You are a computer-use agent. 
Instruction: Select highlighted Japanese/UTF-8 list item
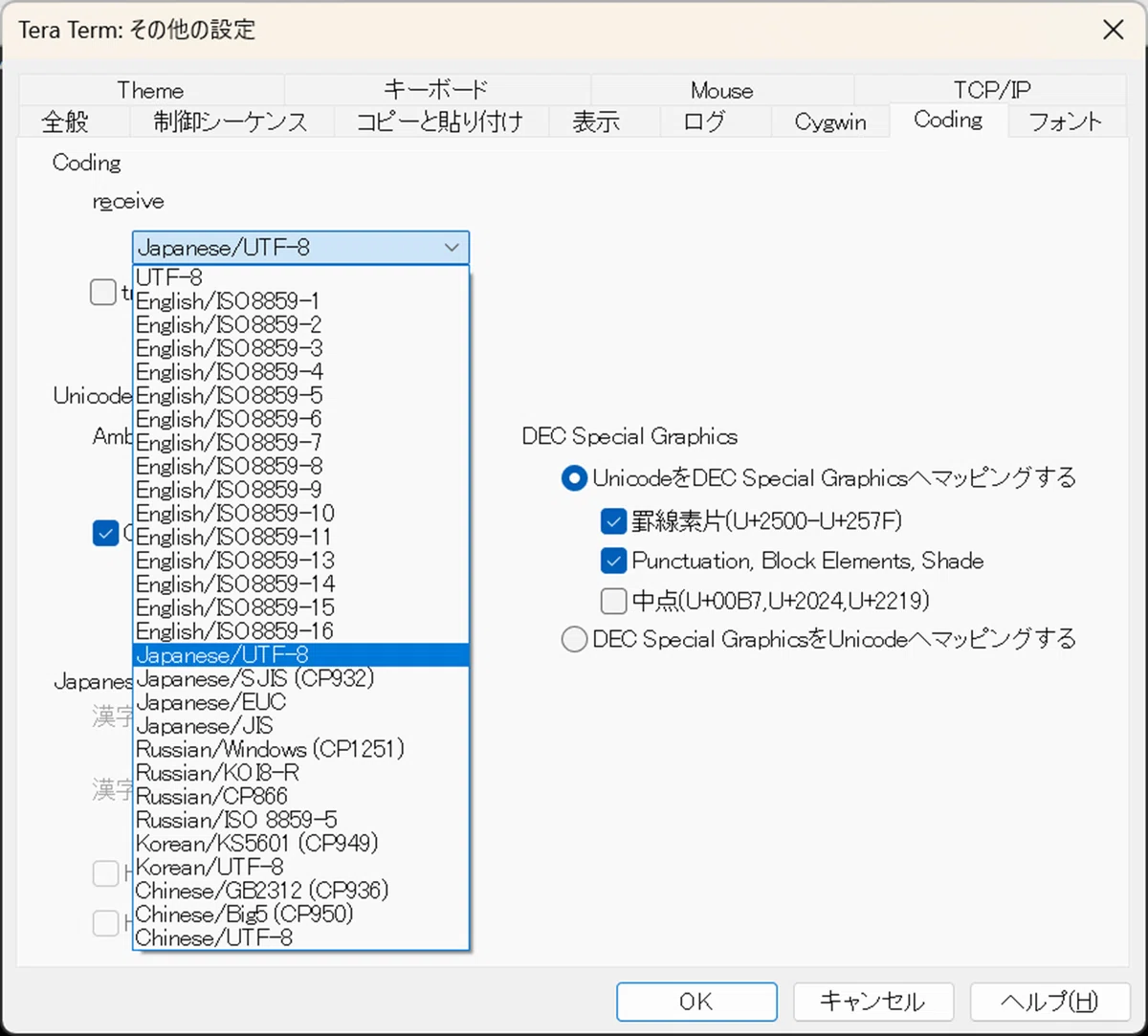[x=300, y=655]
